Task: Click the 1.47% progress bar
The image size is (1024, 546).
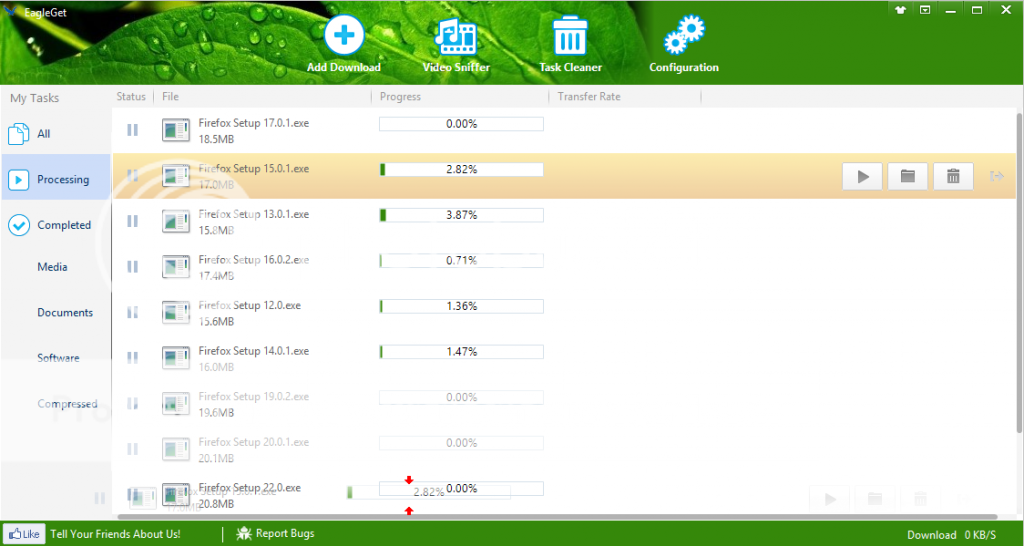Action: click(461, 352)
